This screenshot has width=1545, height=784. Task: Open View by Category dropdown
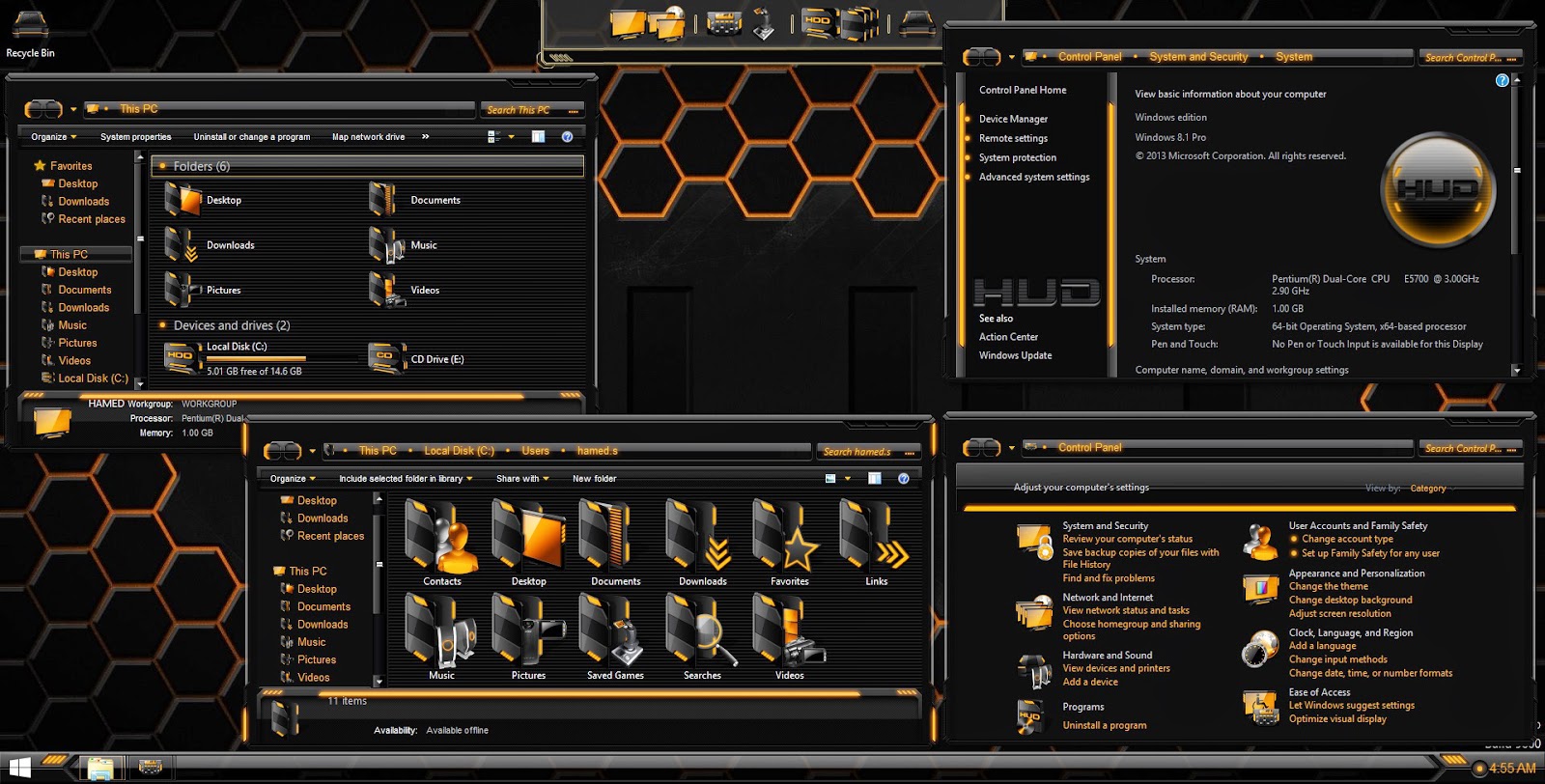pyautogui.click(x=1432, y=489)
